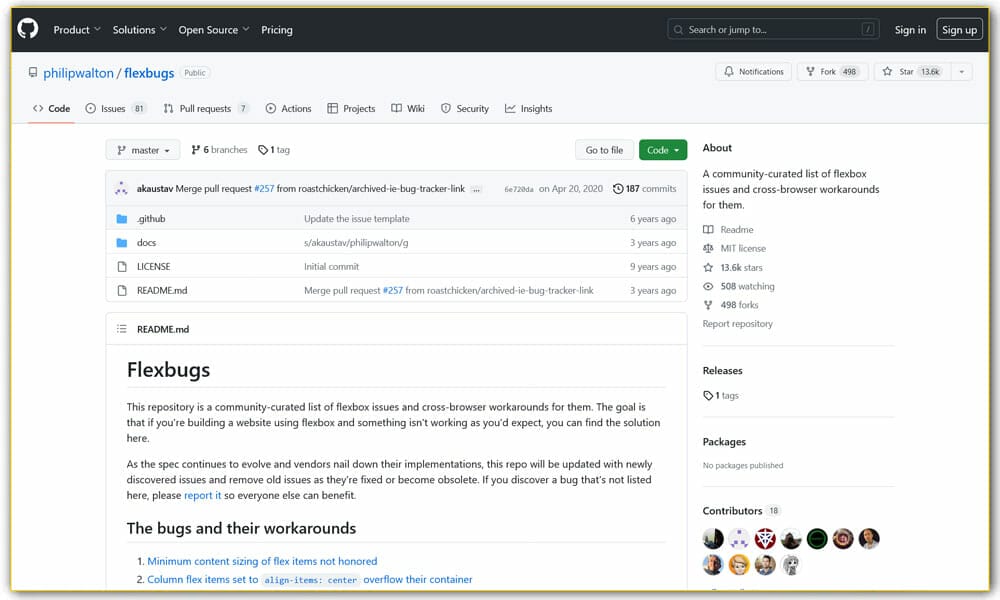Click the akaustav commit author avatar
The image size is (1000, 600).
[122, 189]
